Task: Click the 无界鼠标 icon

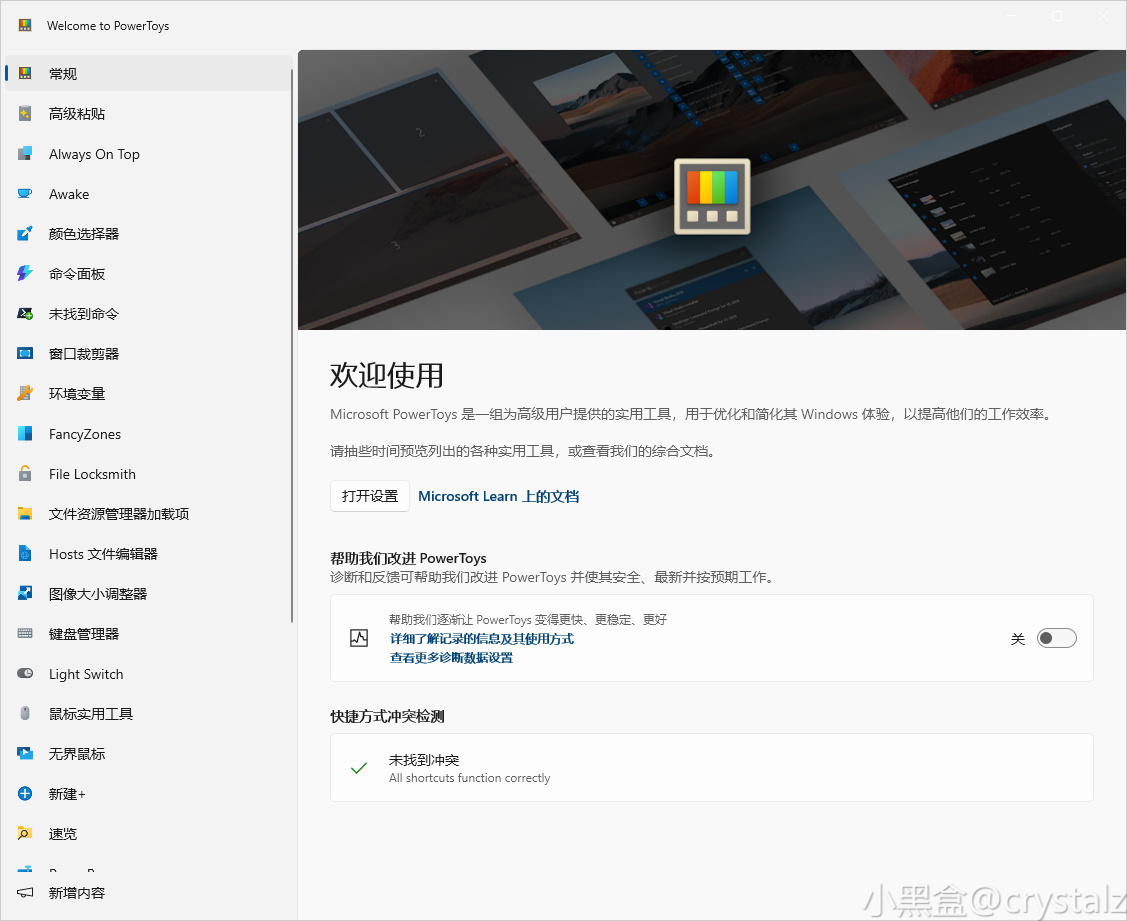Action: click(25, 754)
